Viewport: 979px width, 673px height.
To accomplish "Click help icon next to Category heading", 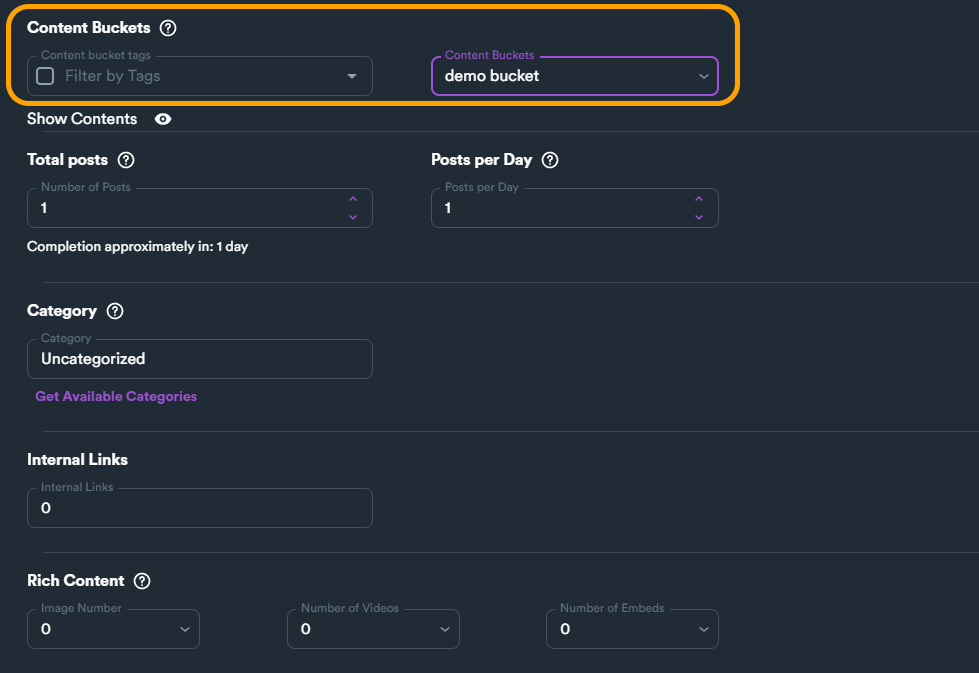I will click(x=115, y=311).
